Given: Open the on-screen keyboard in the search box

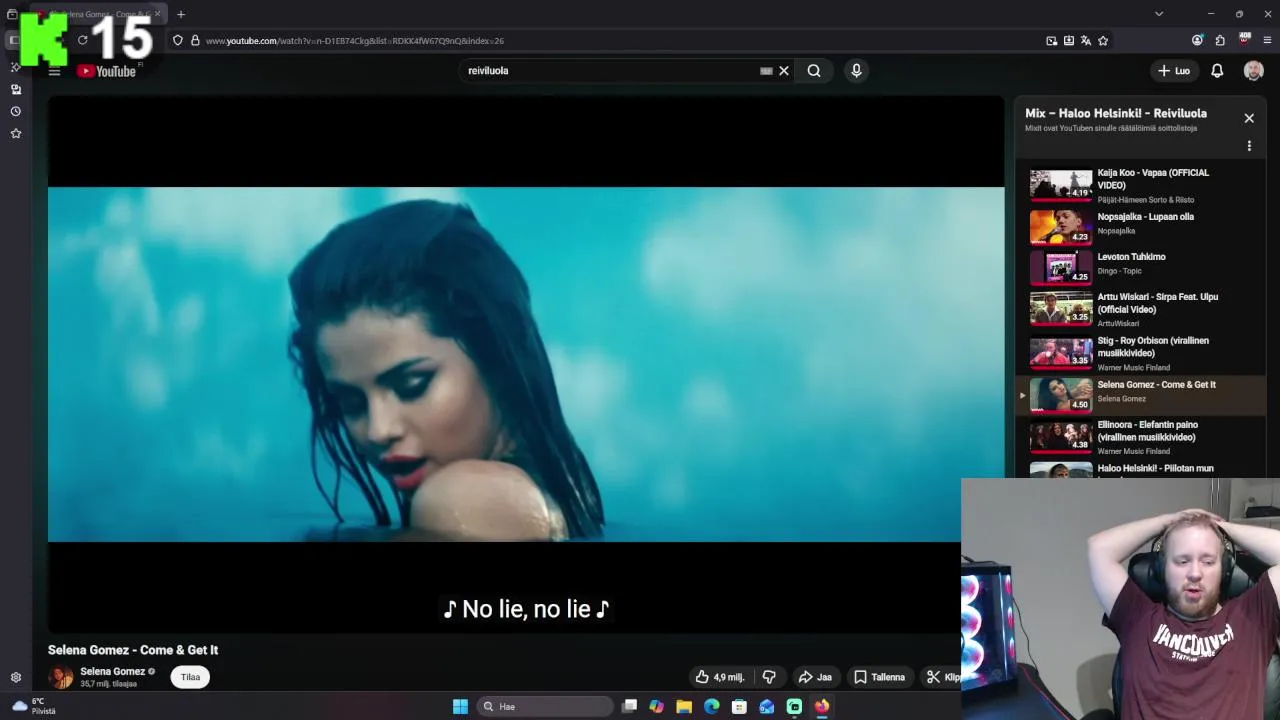Looking at the screenshot, I should pyautogui.click(x=766, y=71).
